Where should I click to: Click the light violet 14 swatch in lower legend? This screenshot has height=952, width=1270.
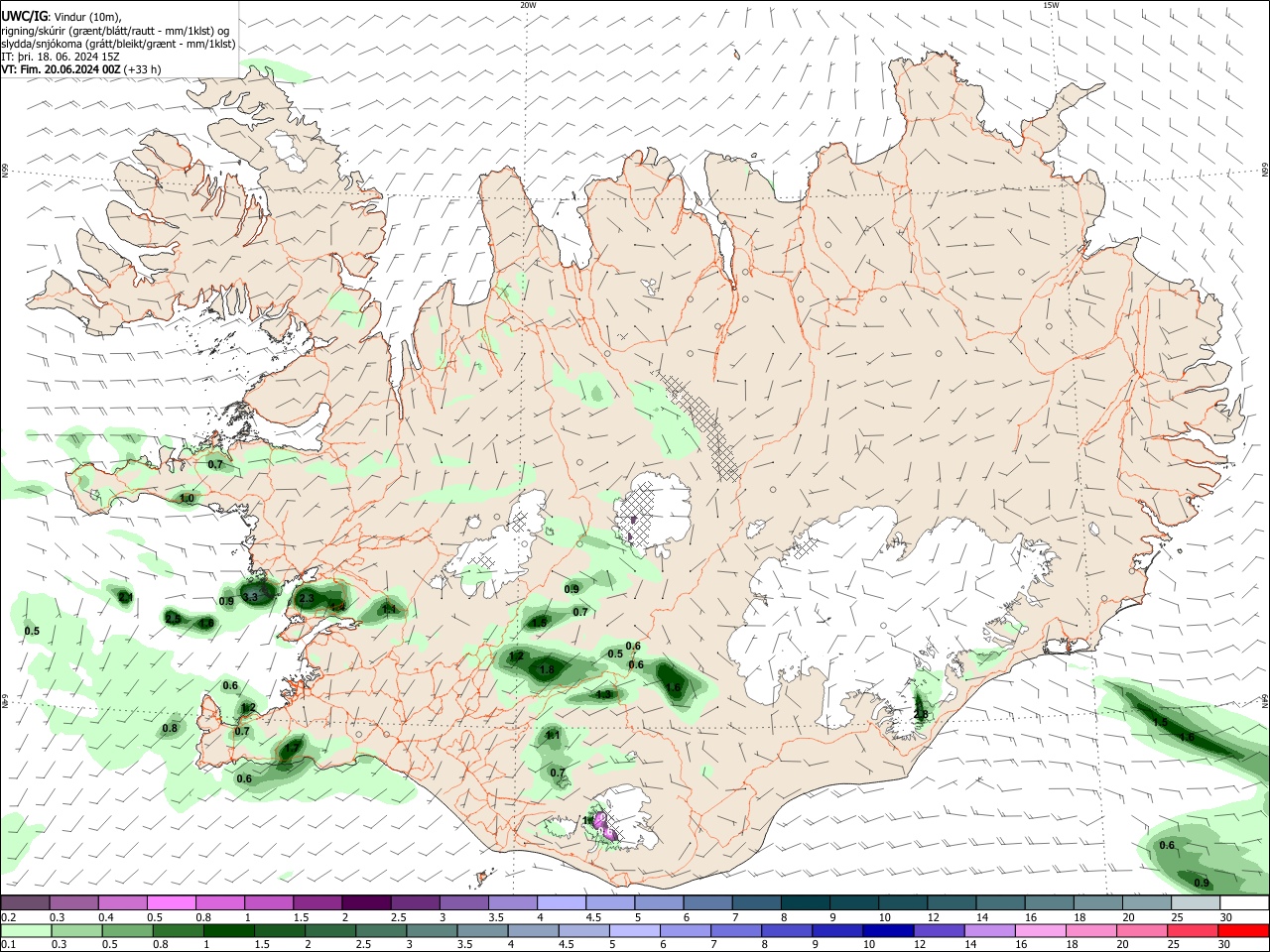coord(987,931)
